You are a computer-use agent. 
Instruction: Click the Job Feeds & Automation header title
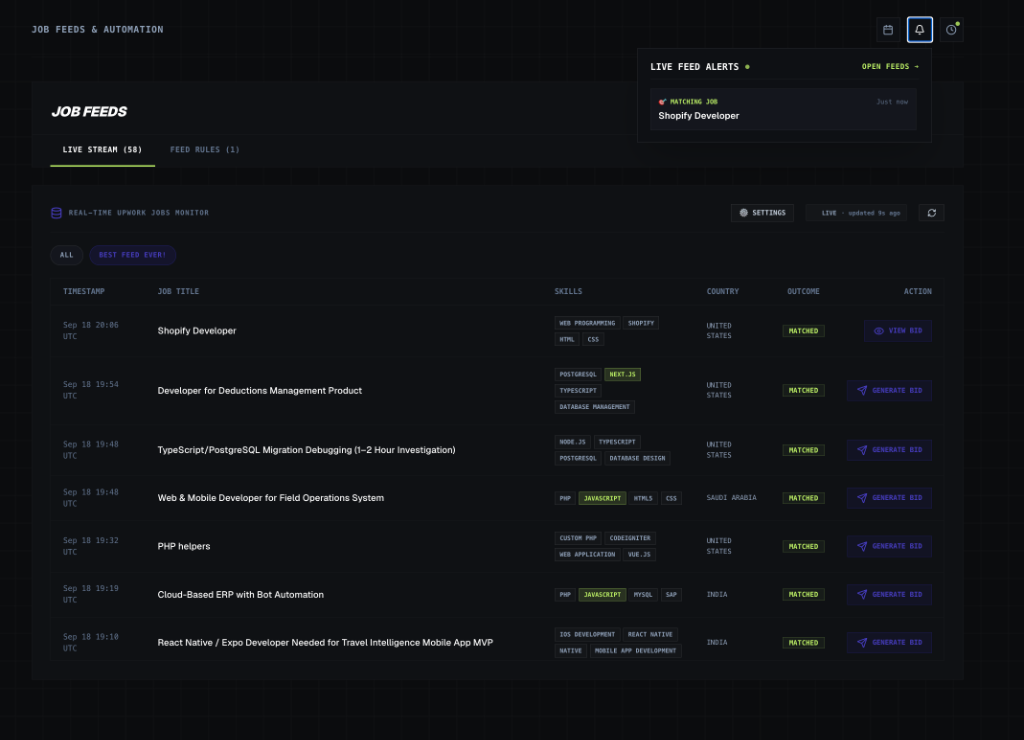tap(97, 29)
